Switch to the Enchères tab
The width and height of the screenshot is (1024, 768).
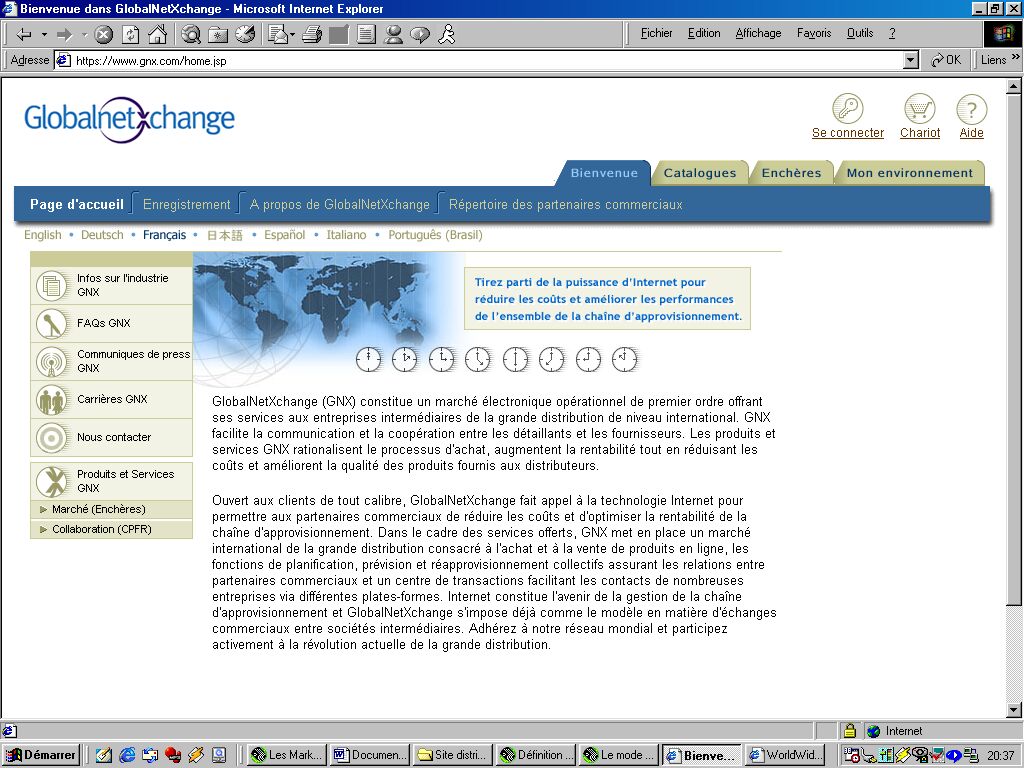coord(791,173)
